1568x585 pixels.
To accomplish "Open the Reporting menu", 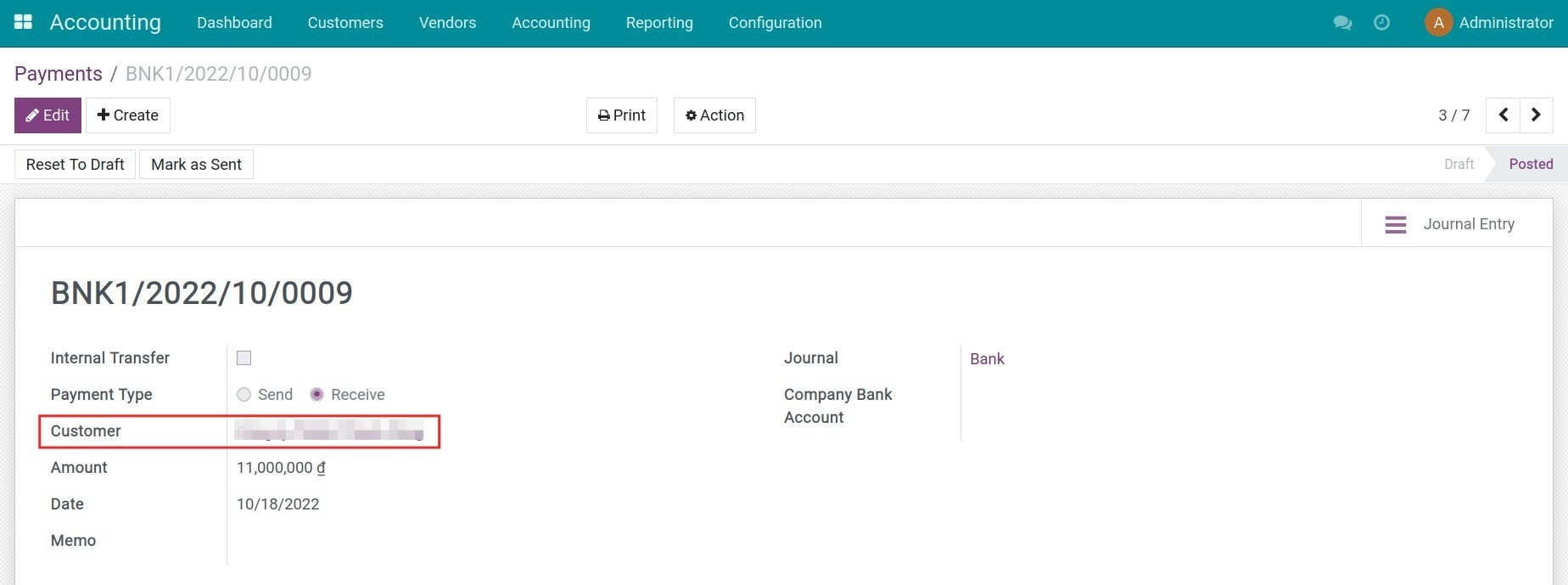I will pyautogui.click(x=659, y=23).
